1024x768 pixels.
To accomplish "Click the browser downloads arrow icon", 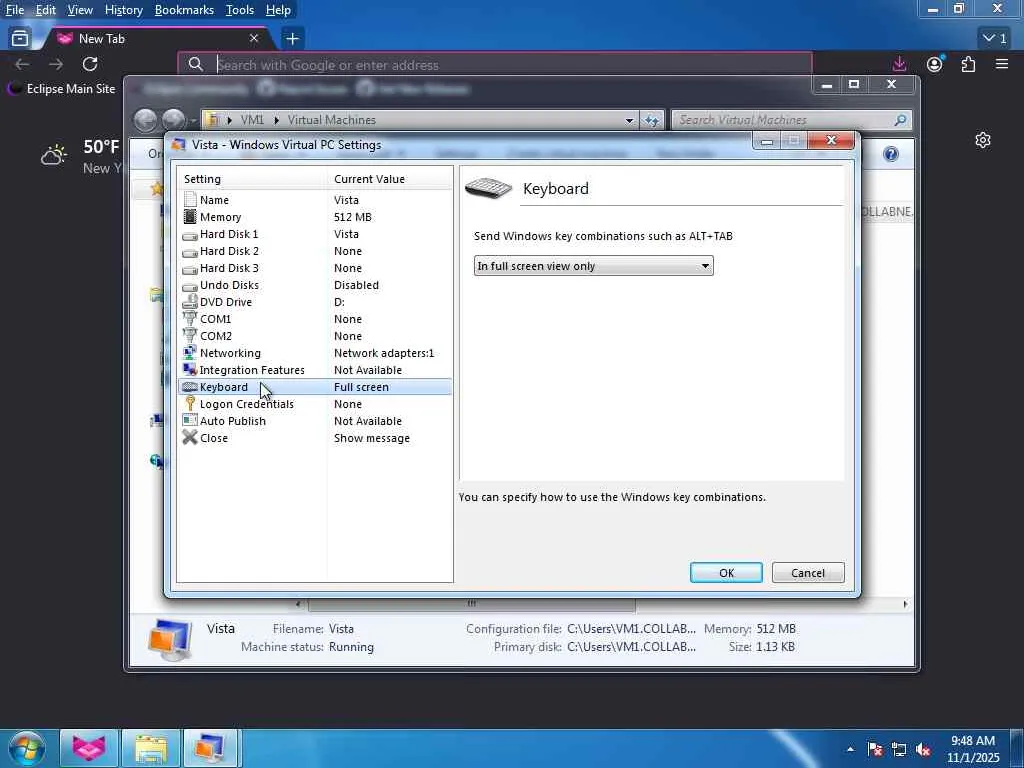I will pos(899,64).
